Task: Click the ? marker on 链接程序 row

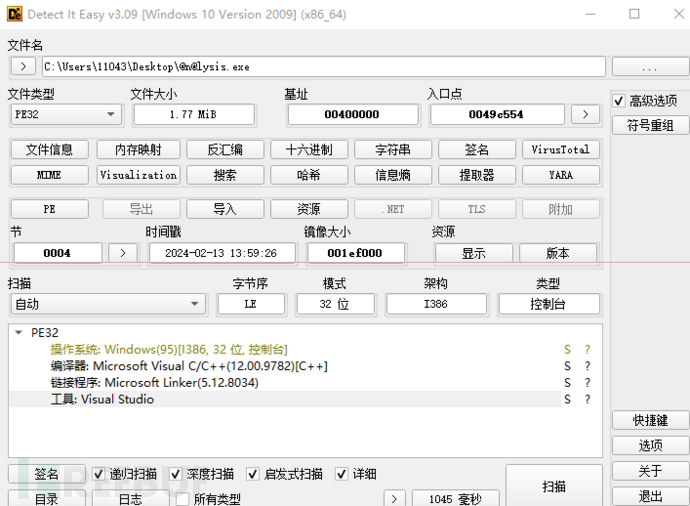Action: coord(587,383)
